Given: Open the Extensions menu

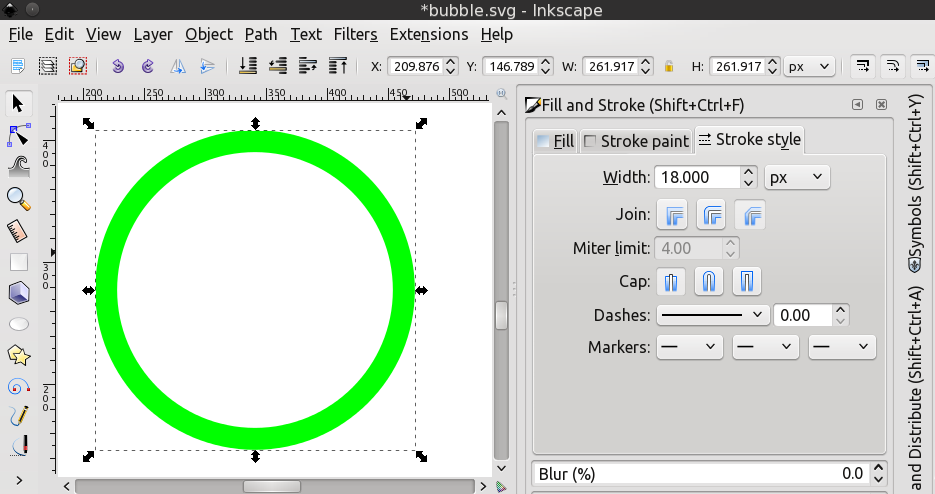Looking at the screenshot, I should tap(429, 35).
